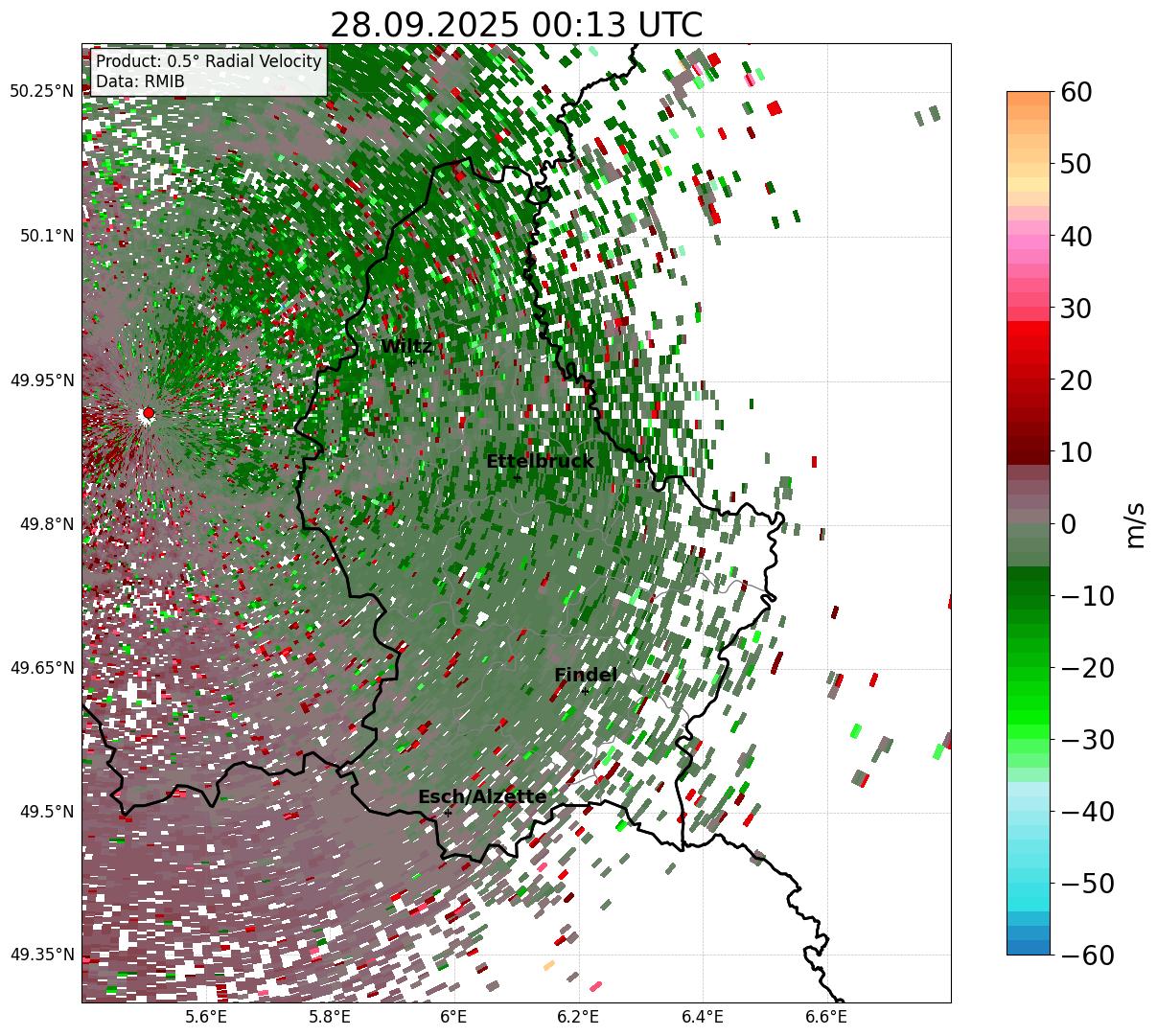The width and height of the screenshot is (1157, 1036).
Task: Click the red radar site marker dot
Action: coord(148,413)
